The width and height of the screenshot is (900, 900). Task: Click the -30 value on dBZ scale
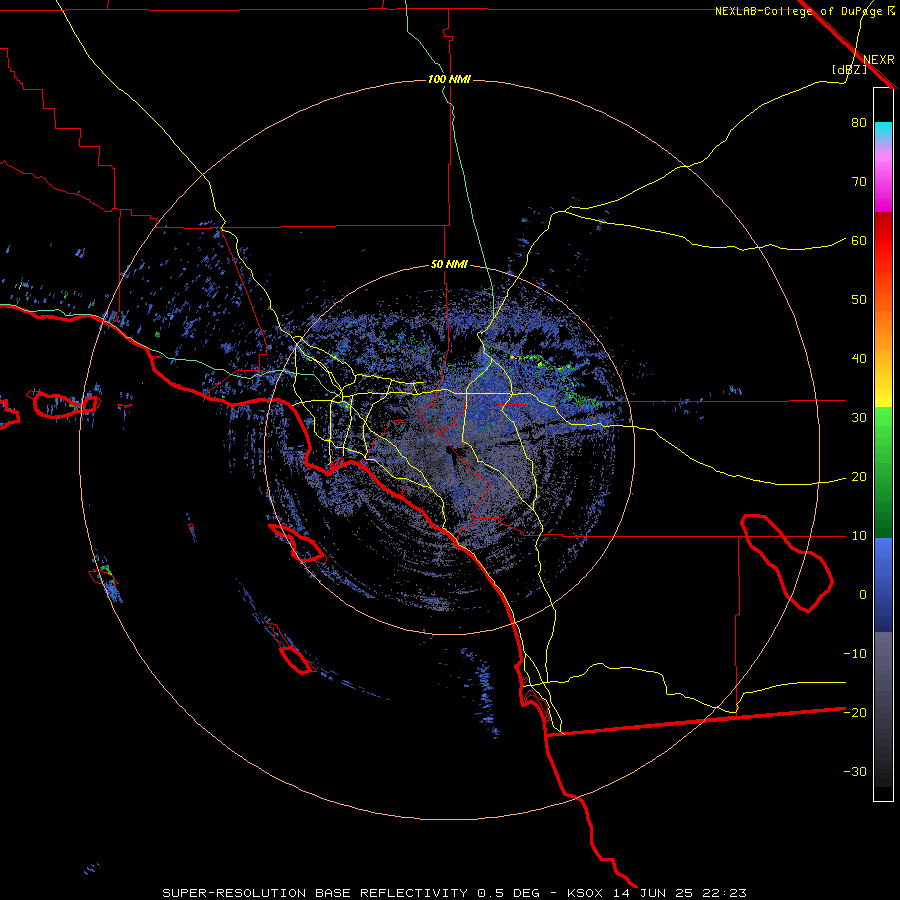tap(855, 772)
